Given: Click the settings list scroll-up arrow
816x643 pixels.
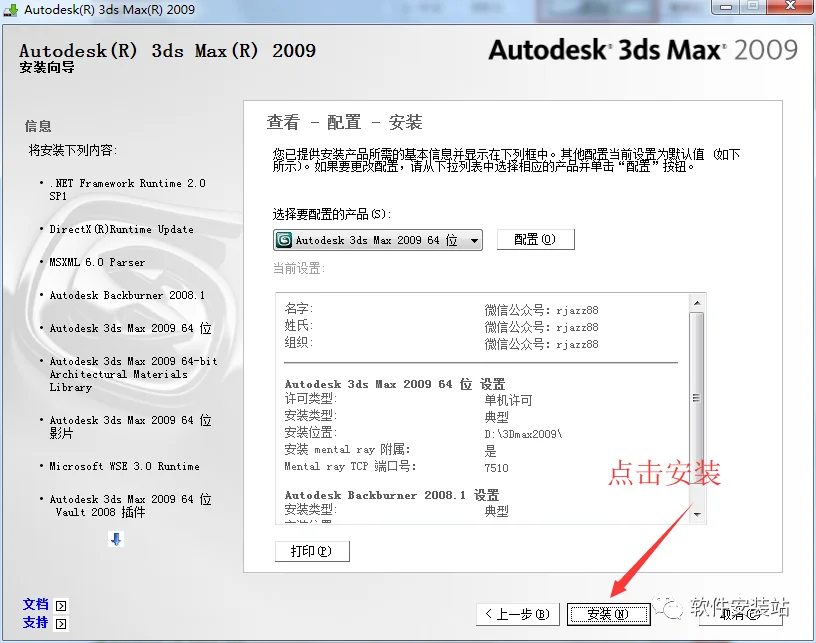Looking at the screenshot, I should tap(697, 303).
